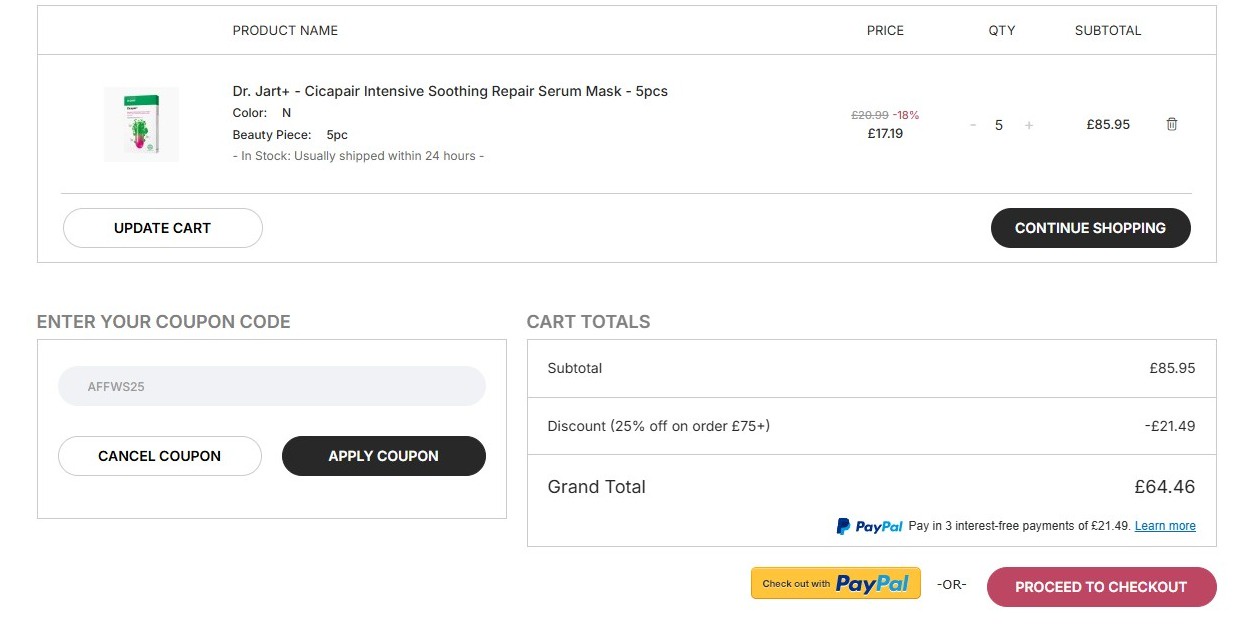Click the item subtotal £85.95 in the product row

(1108, 125)
